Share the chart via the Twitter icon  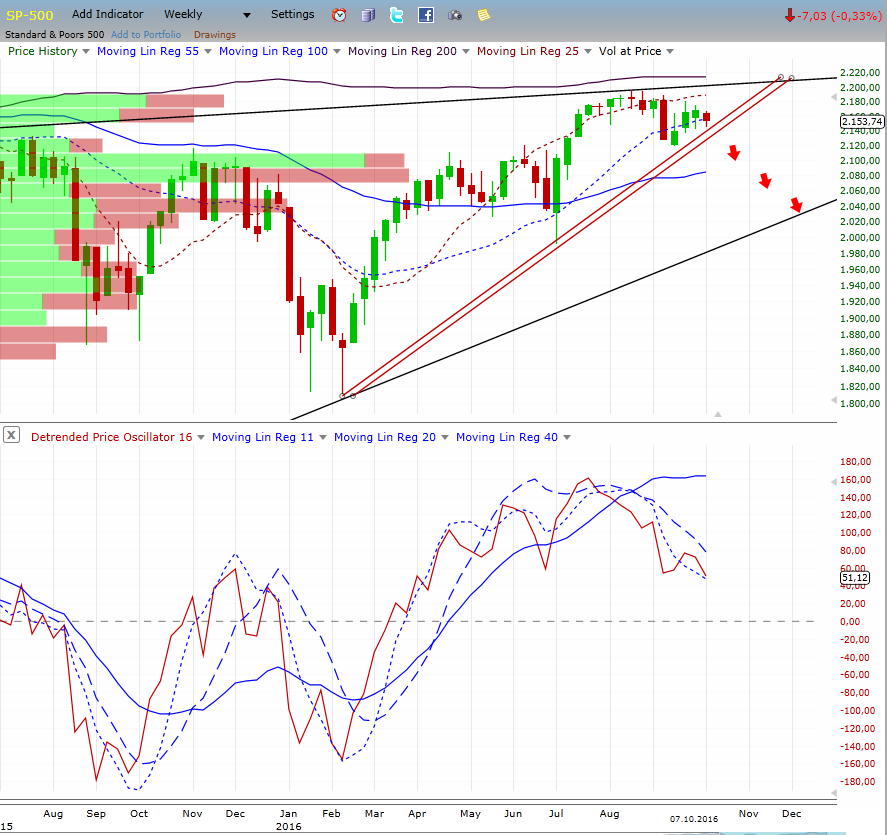(x=397, y=14)
